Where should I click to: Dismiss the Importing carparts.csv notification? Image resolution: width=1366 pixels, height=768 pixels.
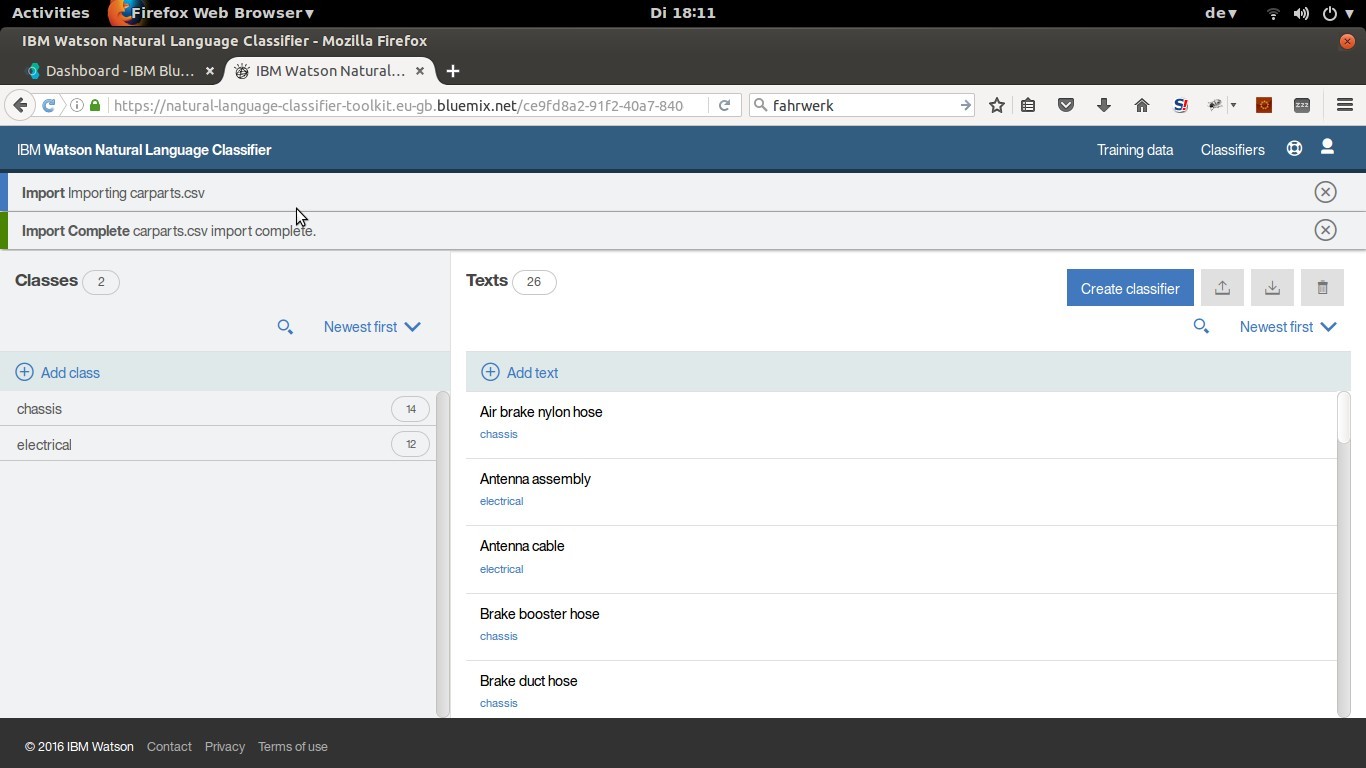click(1325, 192)
